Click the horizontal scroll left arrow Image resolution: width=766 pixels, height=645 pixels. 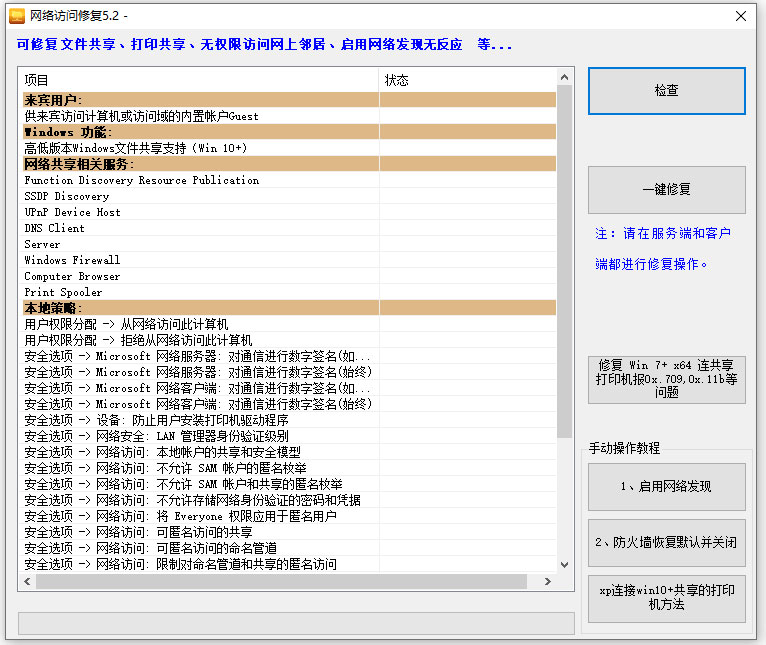pyautogui.click(x=27, y=581)
